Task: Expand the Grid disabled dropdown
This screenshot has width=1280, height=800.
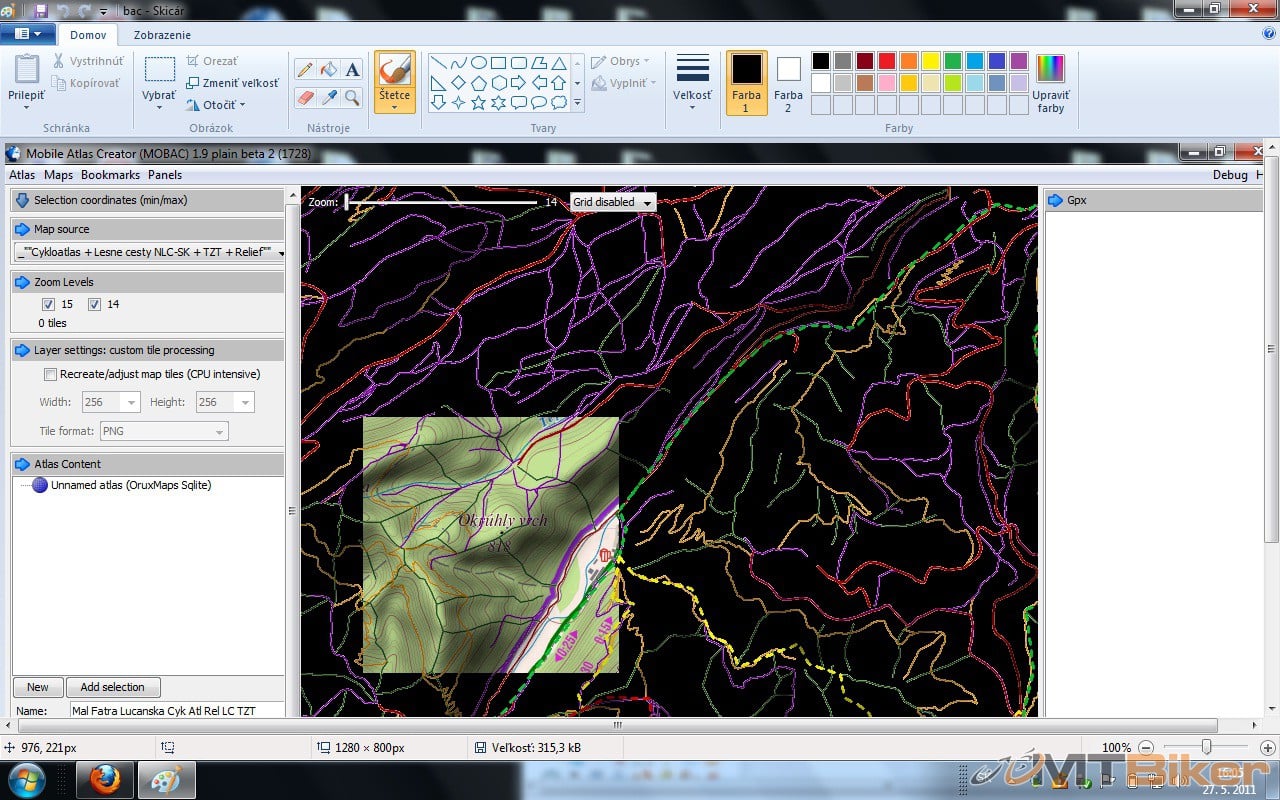Action: (612, 202)
